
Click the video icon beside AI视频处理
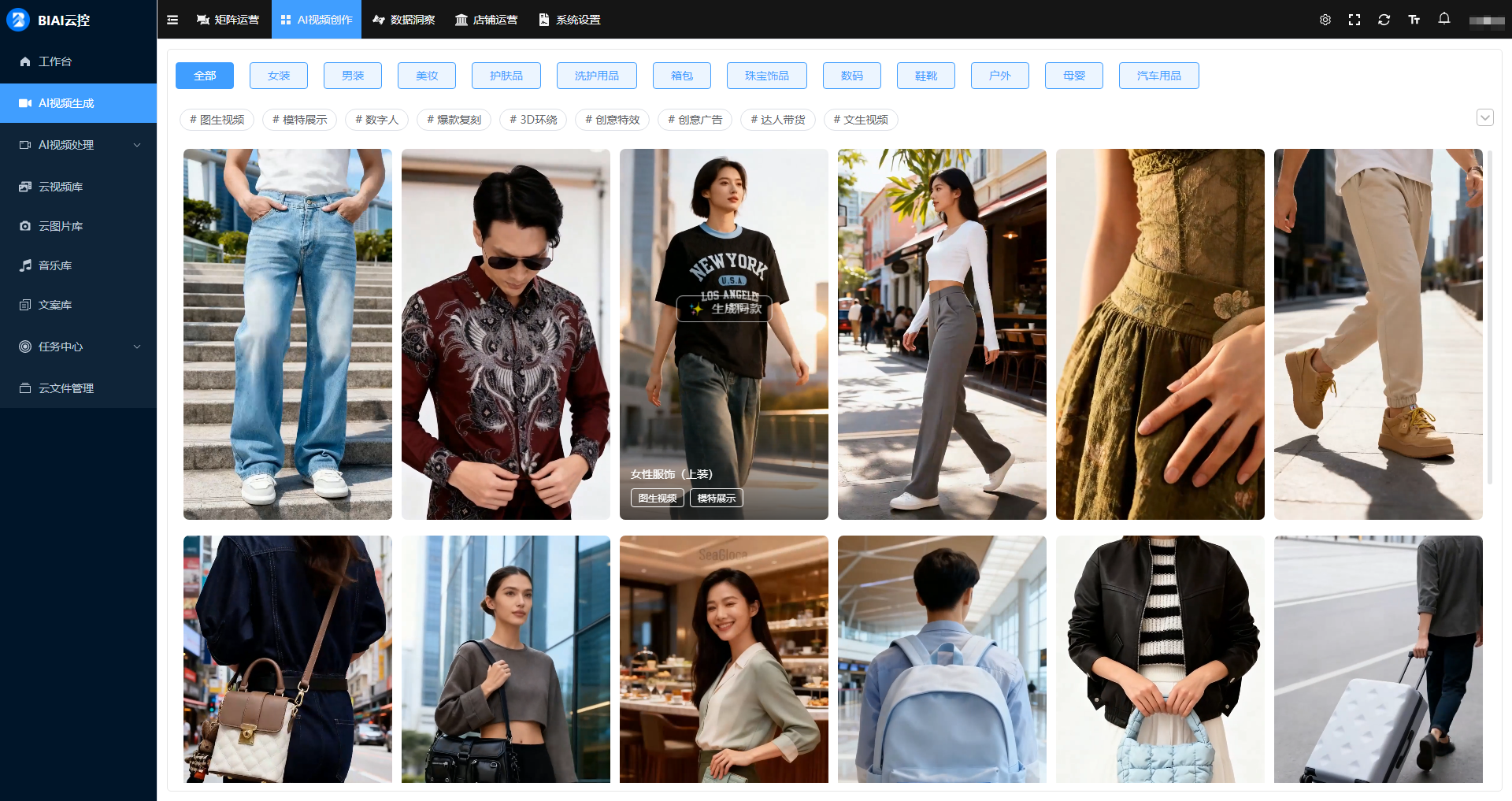tap(25, 145)
